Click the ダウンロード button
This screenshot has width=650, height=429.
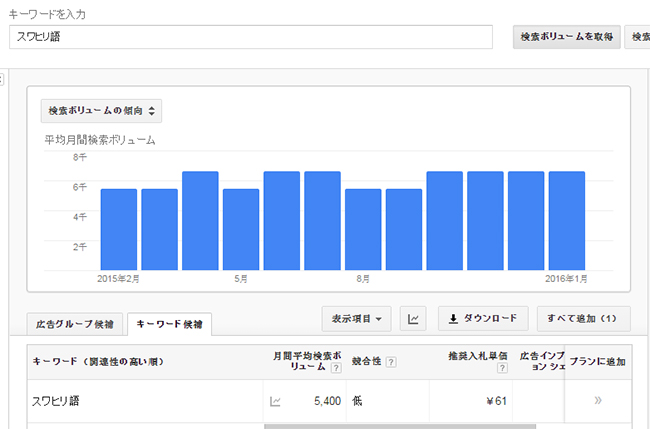coord(483,318)
